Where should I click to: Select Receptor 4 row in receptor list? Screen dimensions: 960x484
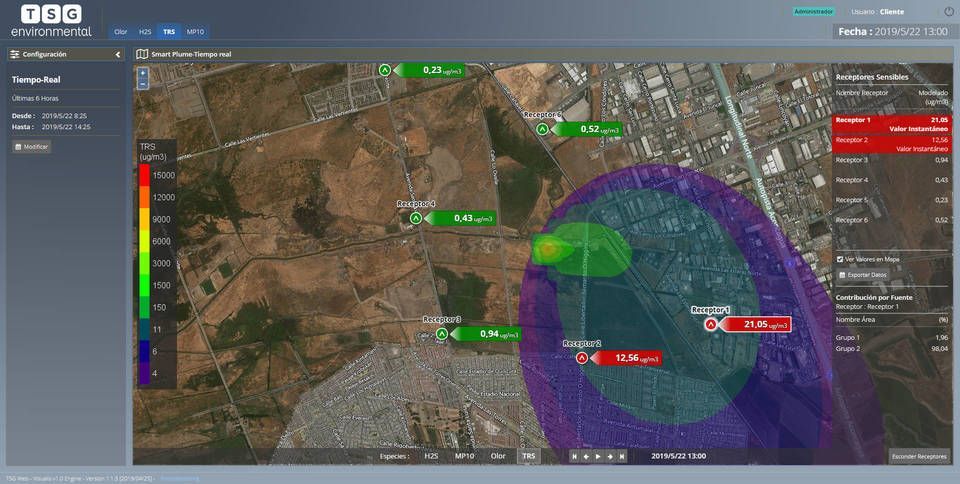(x=892, y=180)
